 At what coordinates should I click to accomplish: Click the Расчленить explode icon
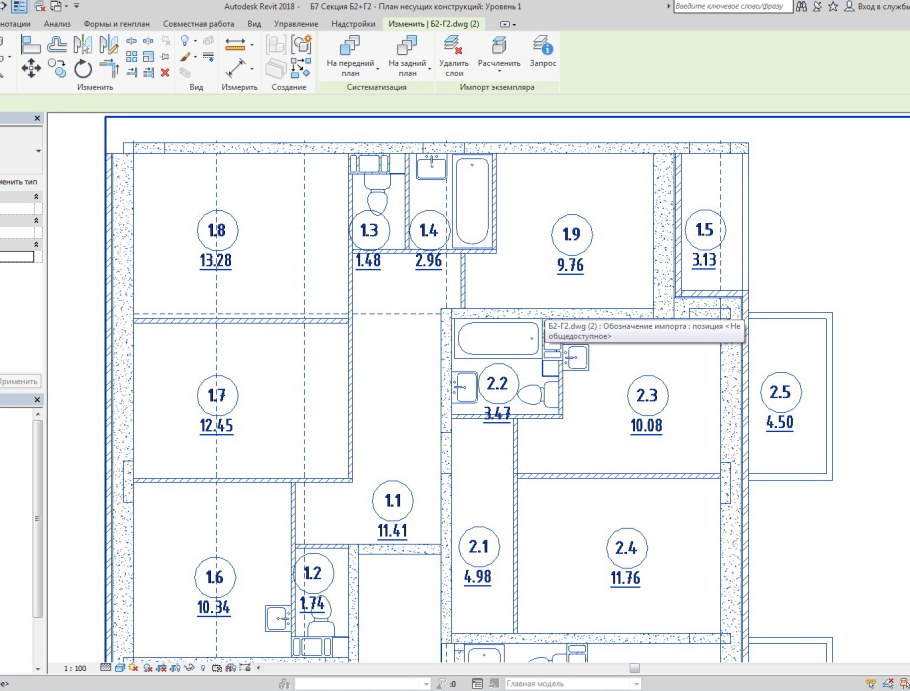click(x=498, y=55)
